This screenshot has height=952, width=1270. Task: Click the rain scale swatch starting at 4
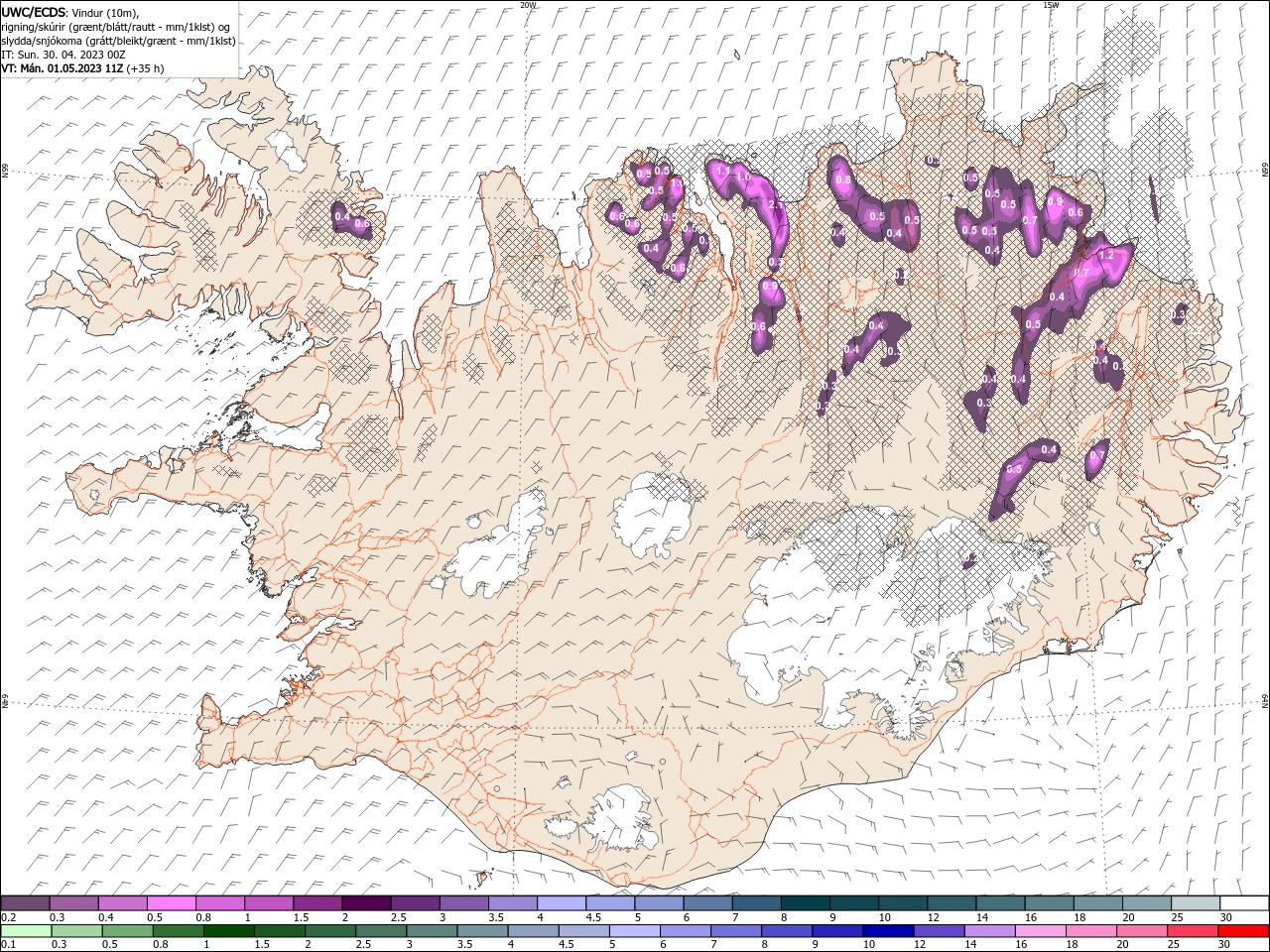(534, 931)
